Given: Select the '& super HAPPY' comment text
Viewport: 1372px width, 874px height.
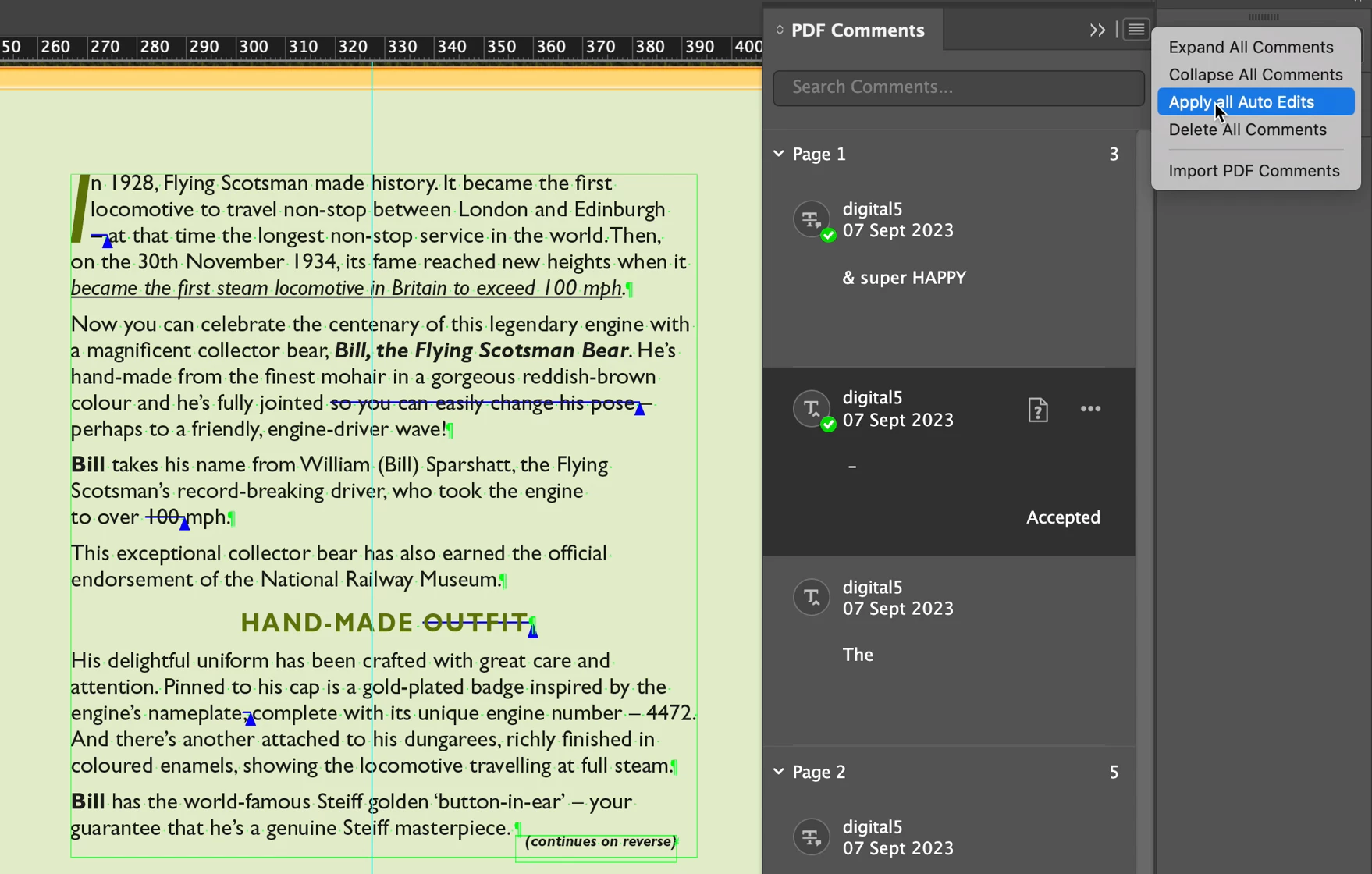Looking at the screenshot, I should 904,278.
